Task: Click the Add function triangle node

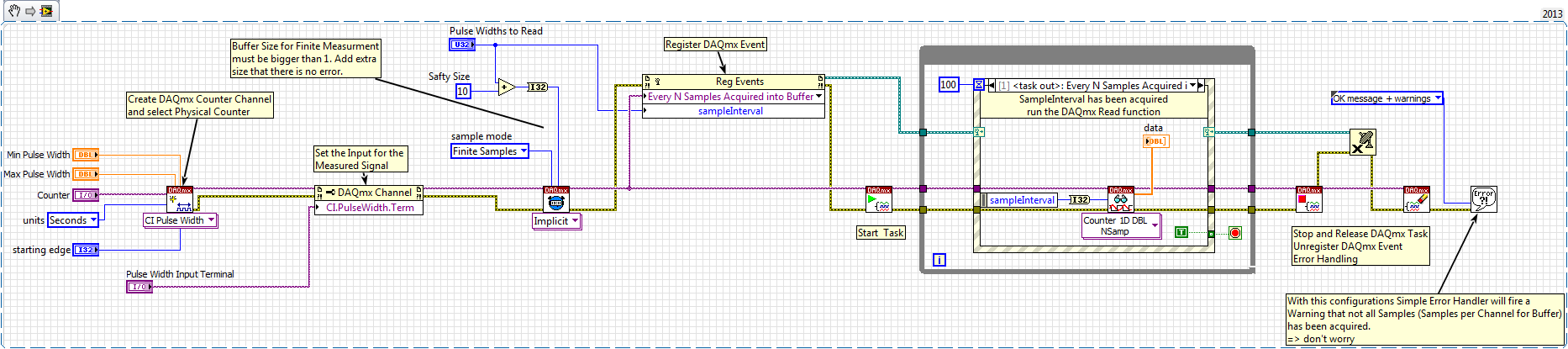Action: pos(506,87)
